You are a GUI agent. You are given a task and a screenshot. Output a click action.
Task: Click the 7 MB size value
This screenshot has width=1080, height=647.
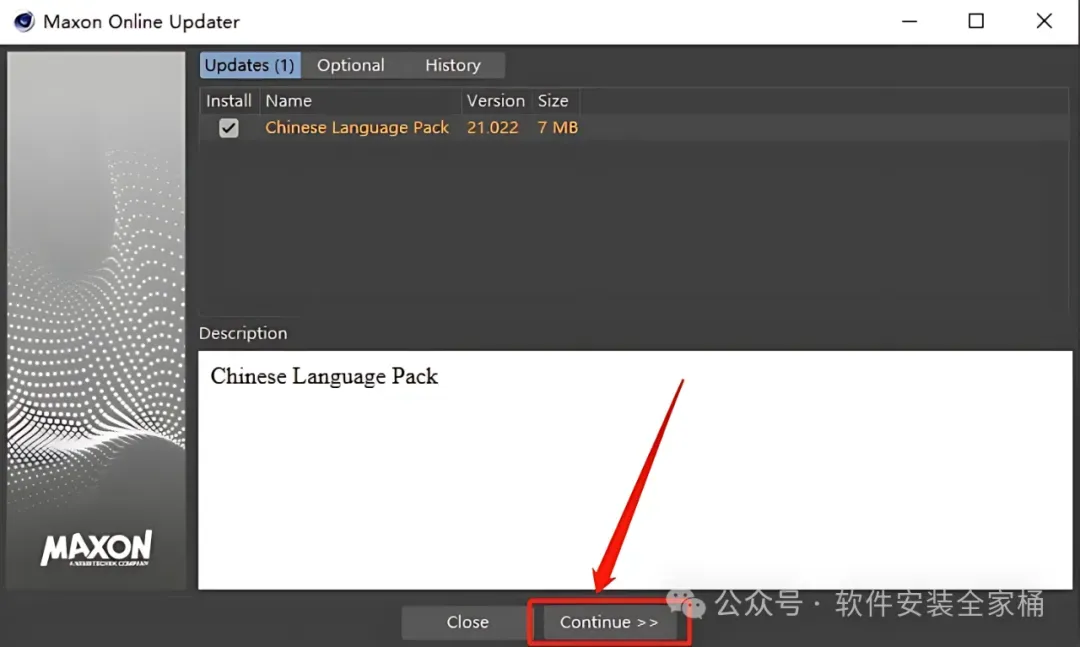tap(557, 127)
